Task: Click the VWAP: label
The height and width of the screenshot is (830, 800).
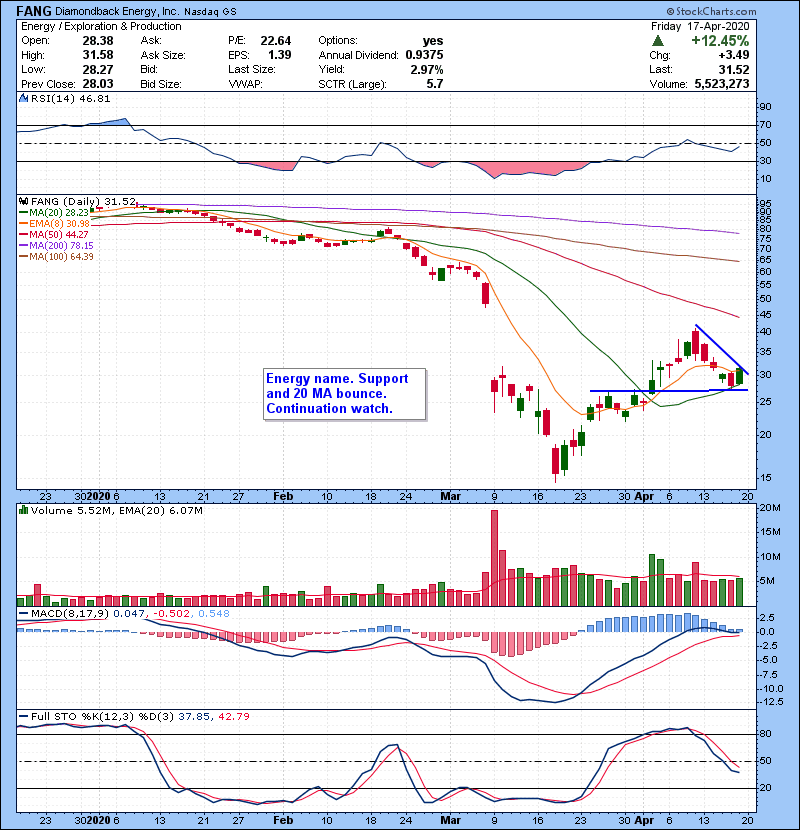Action: point(246,84)
